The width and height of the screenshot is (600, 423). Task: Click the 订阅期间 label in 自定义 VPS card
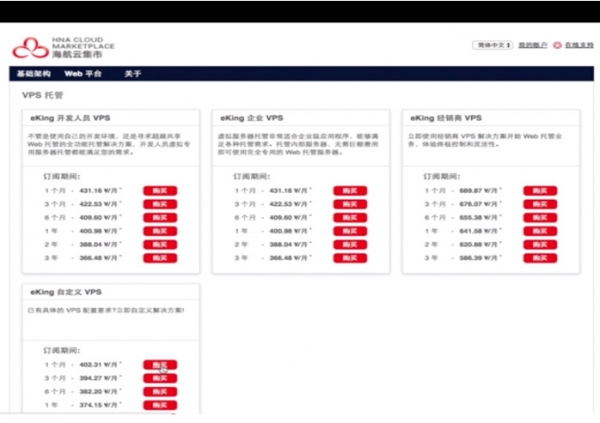pos(61,350)
